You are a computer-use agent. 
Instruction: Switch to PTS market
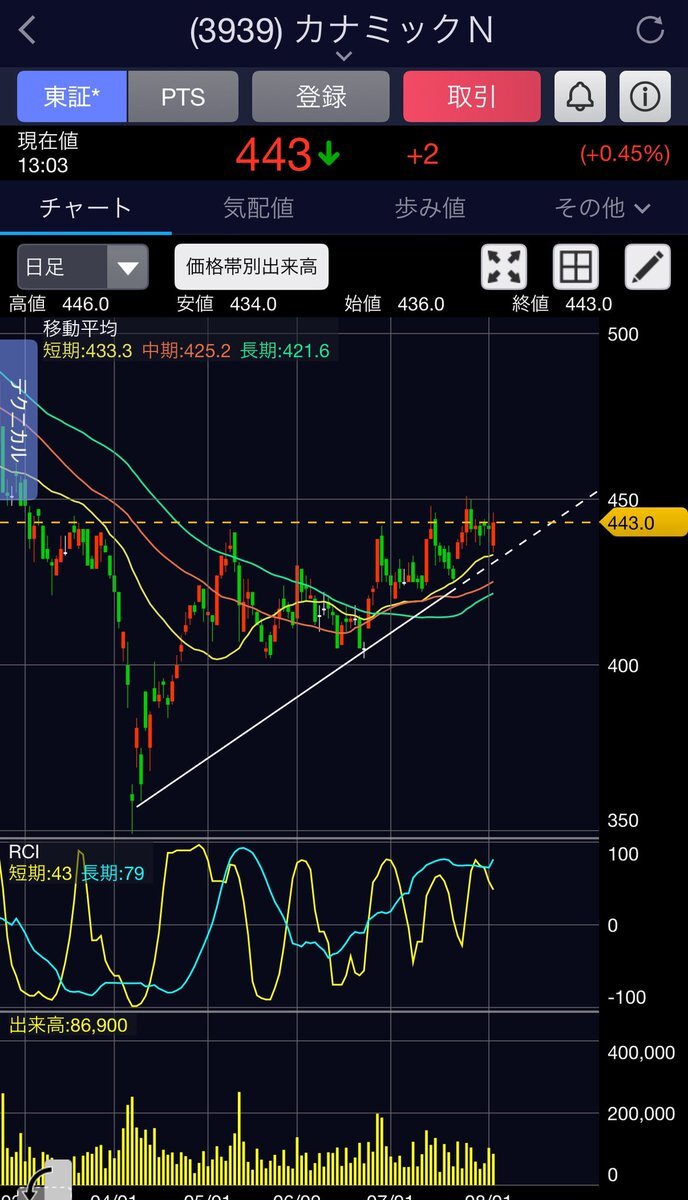click(183, 97)
